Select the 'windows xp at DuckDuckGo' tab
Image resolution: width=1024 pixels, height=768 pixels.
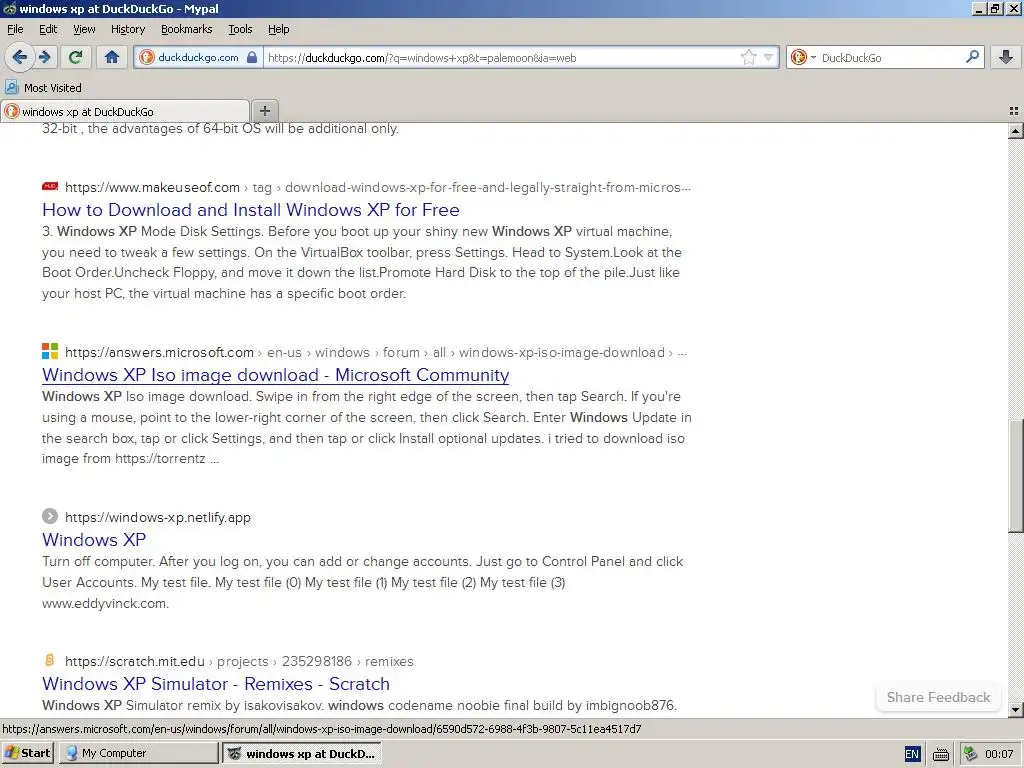125,111
